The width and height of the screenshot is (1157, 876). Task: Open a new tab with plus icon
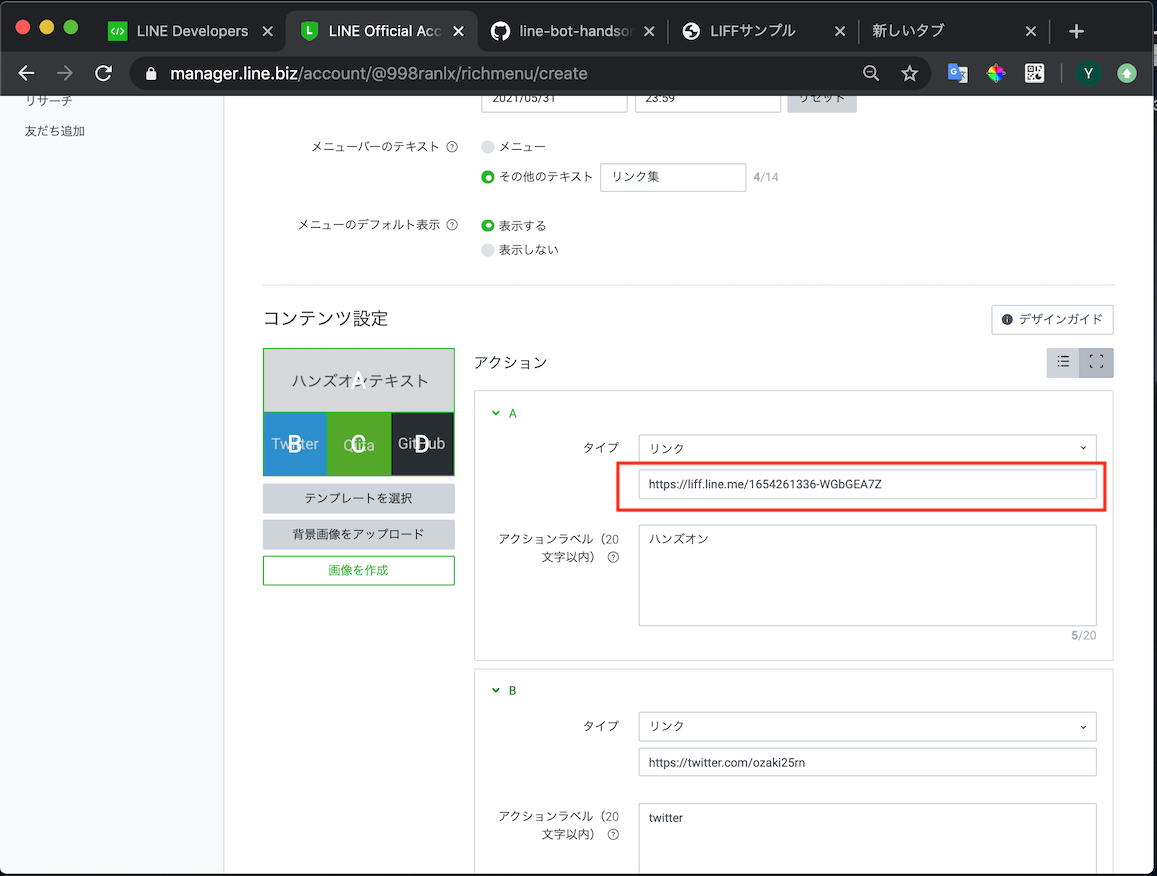pyautogui.click(x=1076, y=31)
